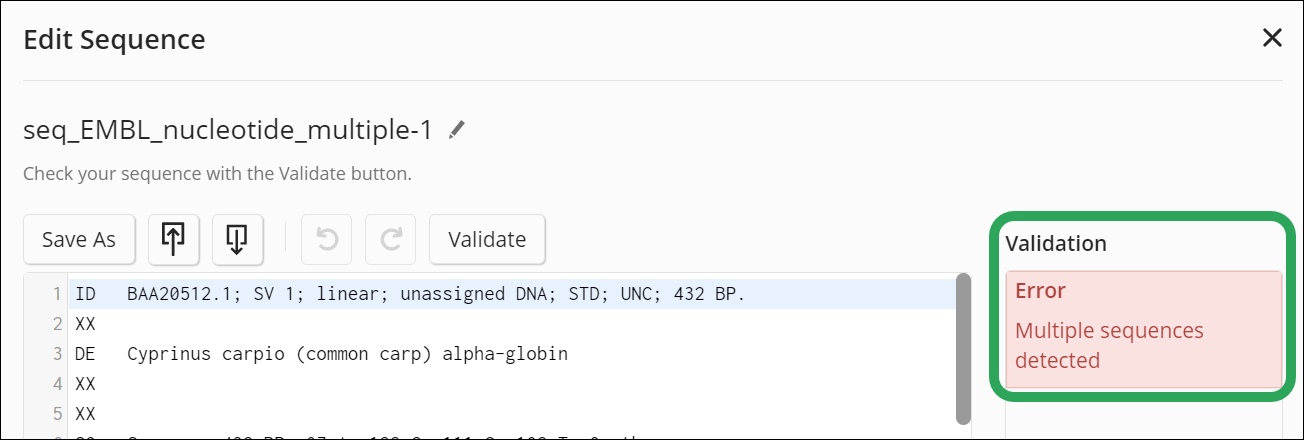Close the Edit Sequence dialog
This screenshot has width=1304, height=440.
click(1272, 39)
